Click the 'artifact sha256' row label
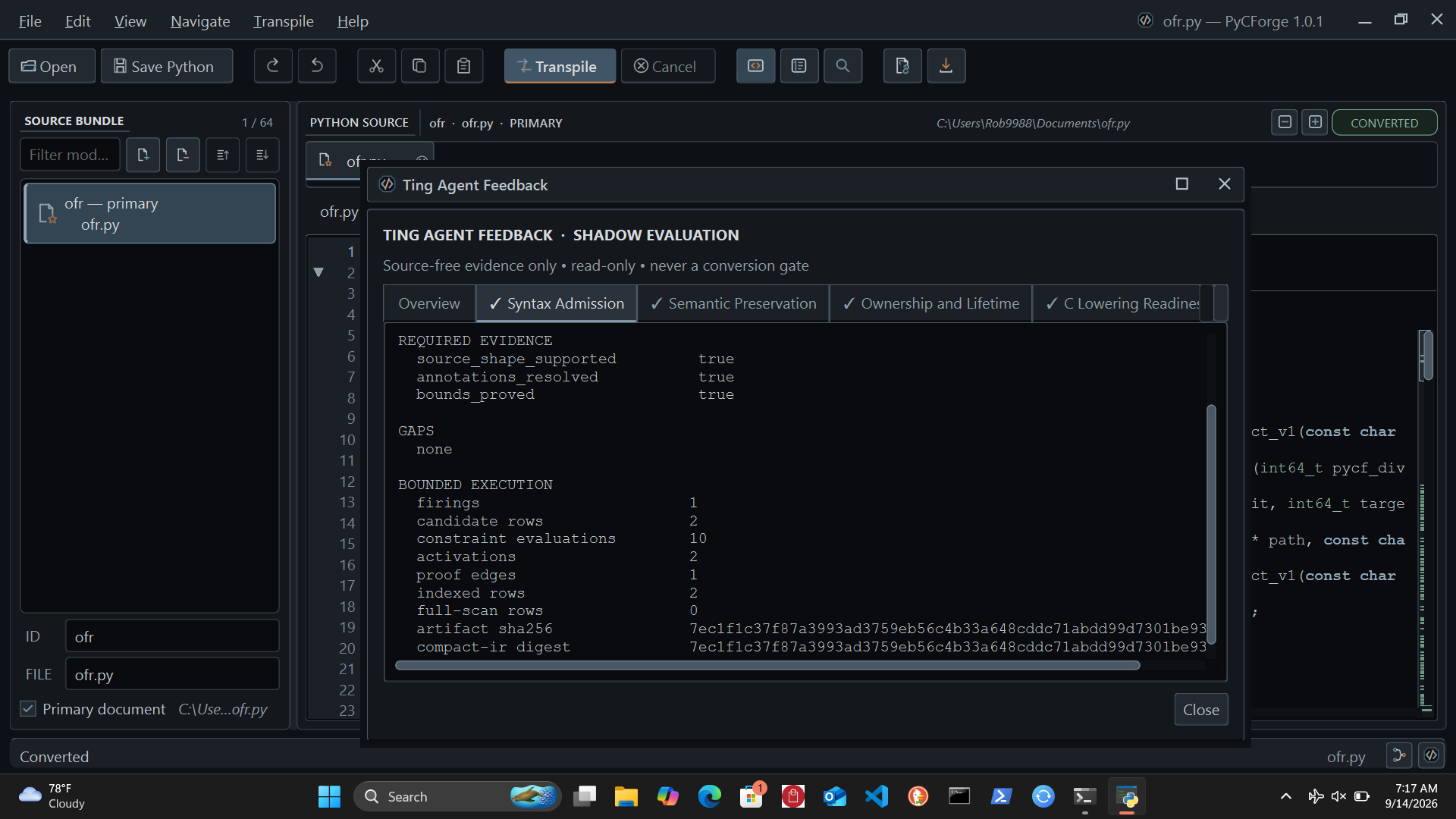1456x819 pixels. point(485,629)
